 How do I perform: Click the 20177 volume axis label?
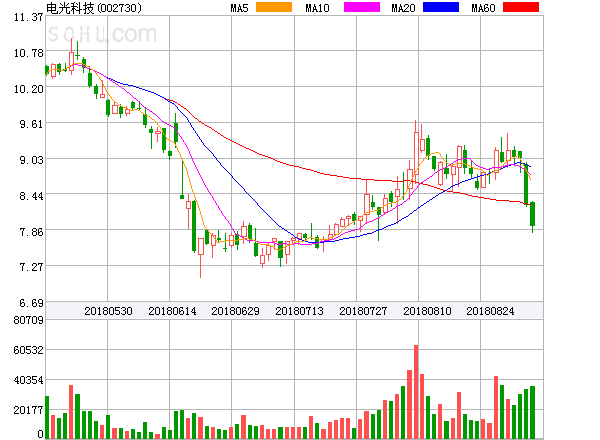pos(29,410)
